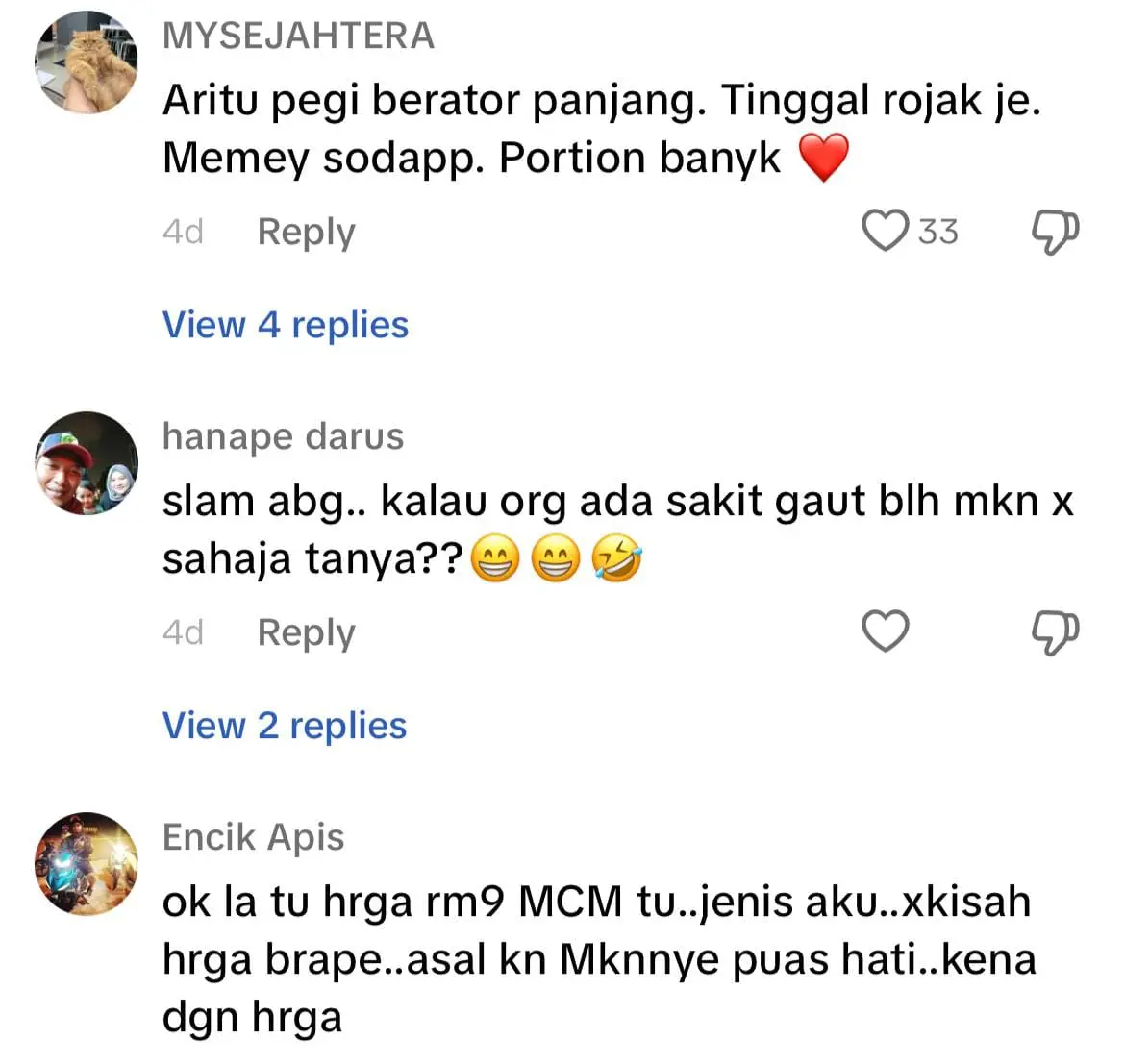Reply to MYSEJAHTERA's comment
Viewport: 1125px width, 1064px height.
pos(306,232)
